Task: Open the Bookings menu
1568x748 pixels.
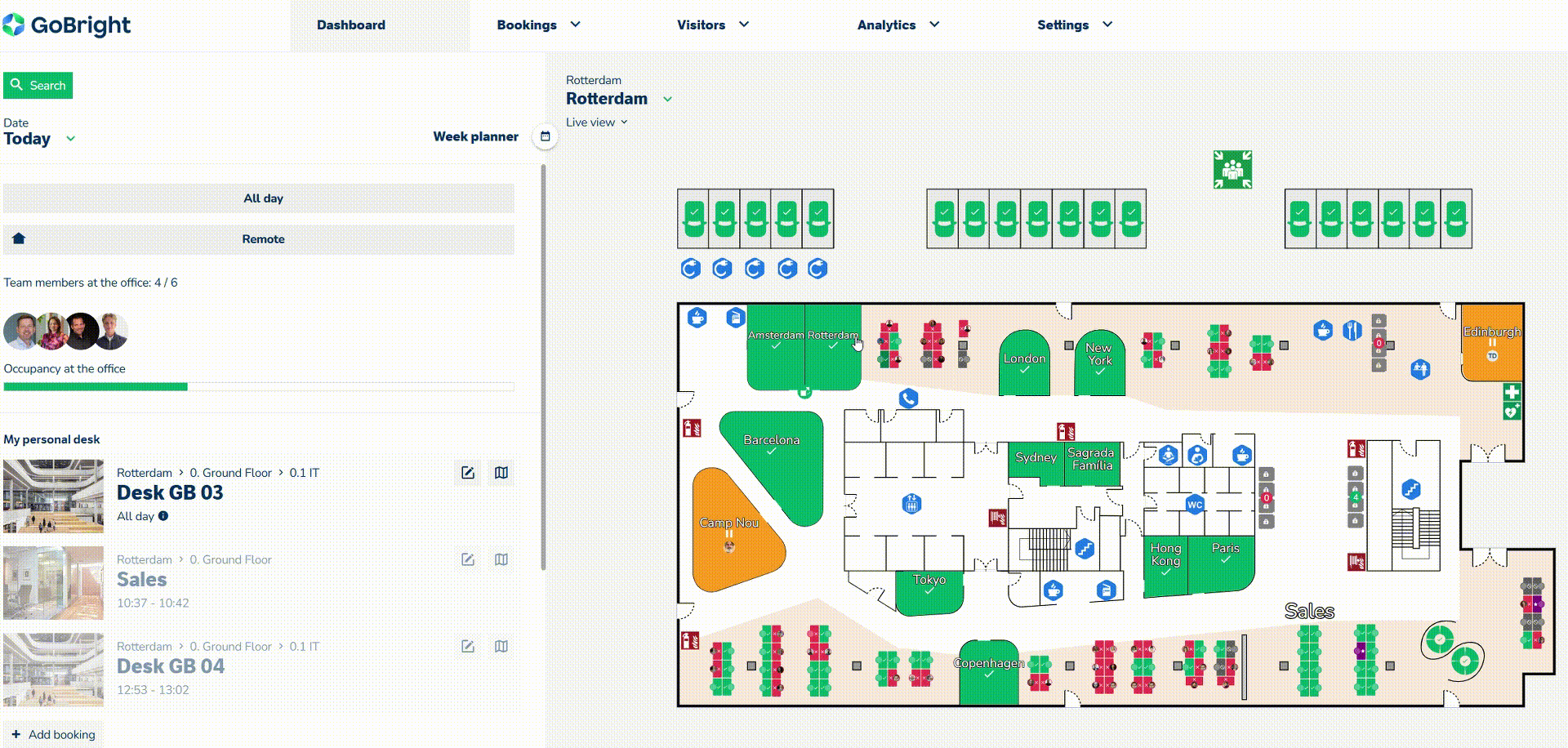Action: click(x=538, y=25)
